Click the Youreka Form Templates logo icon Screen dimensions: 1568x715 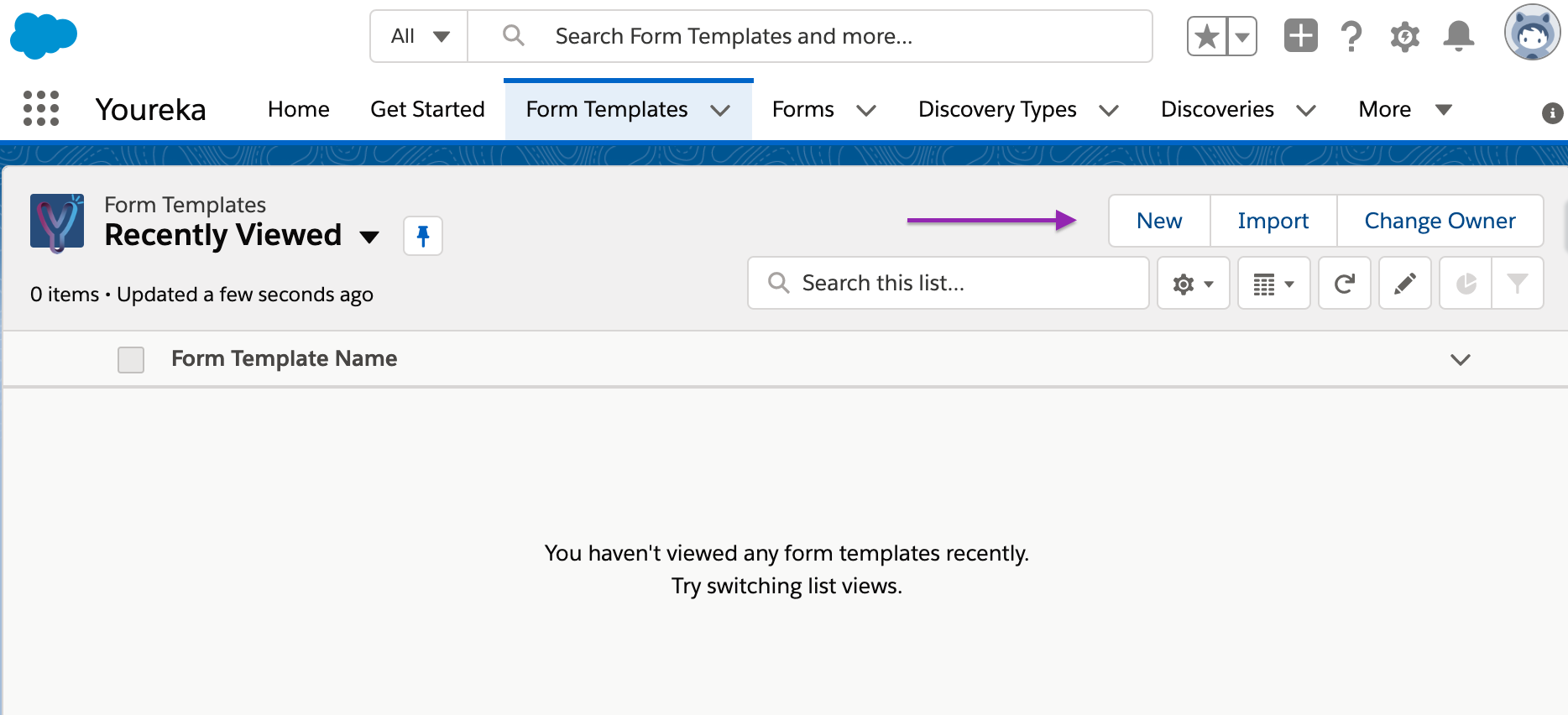[x=57, y=222]
